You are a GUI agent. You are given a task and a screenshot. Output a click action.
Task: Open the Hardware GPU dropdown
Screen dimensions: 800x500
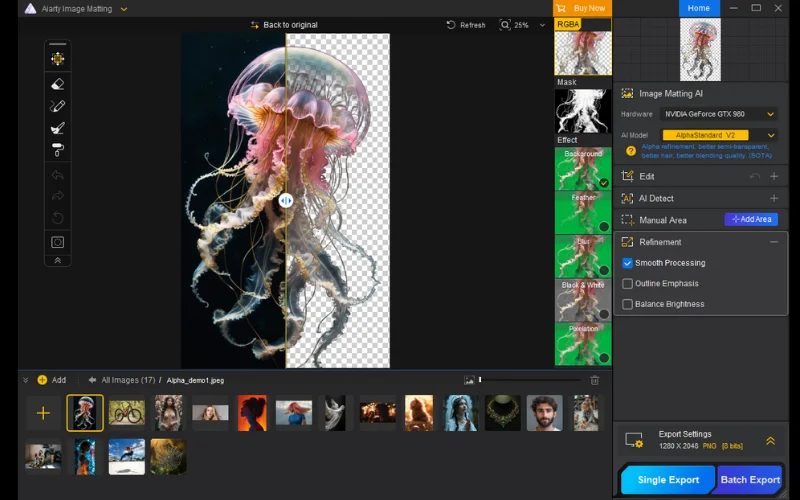pos(718,114)
